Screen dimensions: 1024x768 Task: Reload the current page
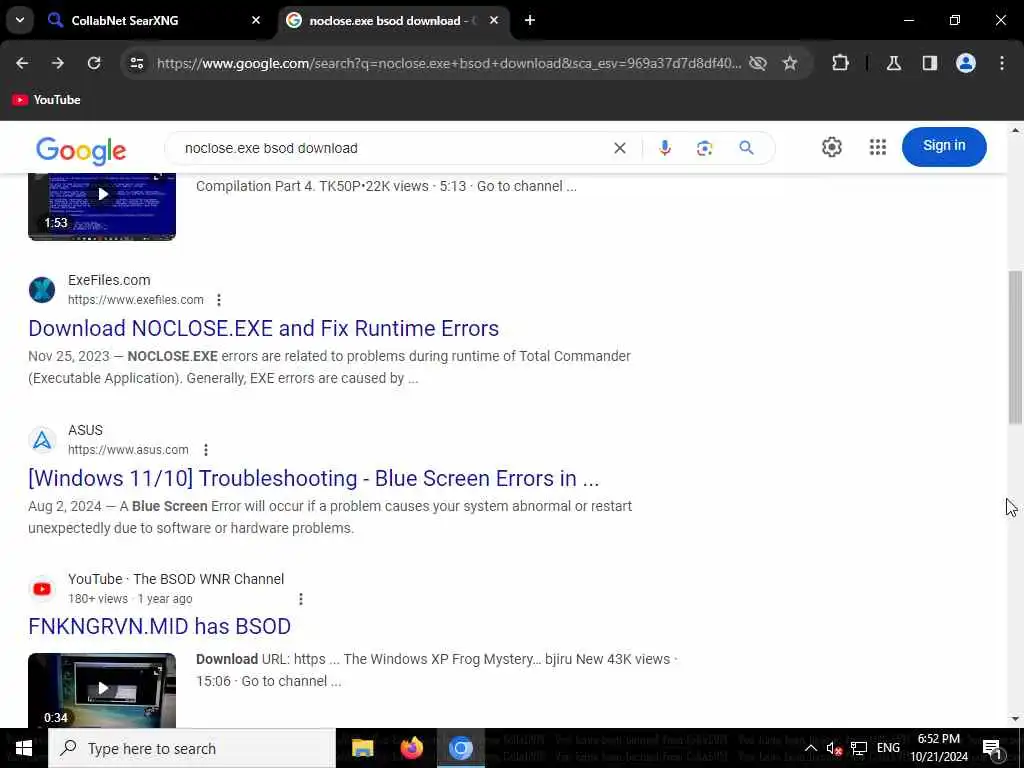coord(94,63)
